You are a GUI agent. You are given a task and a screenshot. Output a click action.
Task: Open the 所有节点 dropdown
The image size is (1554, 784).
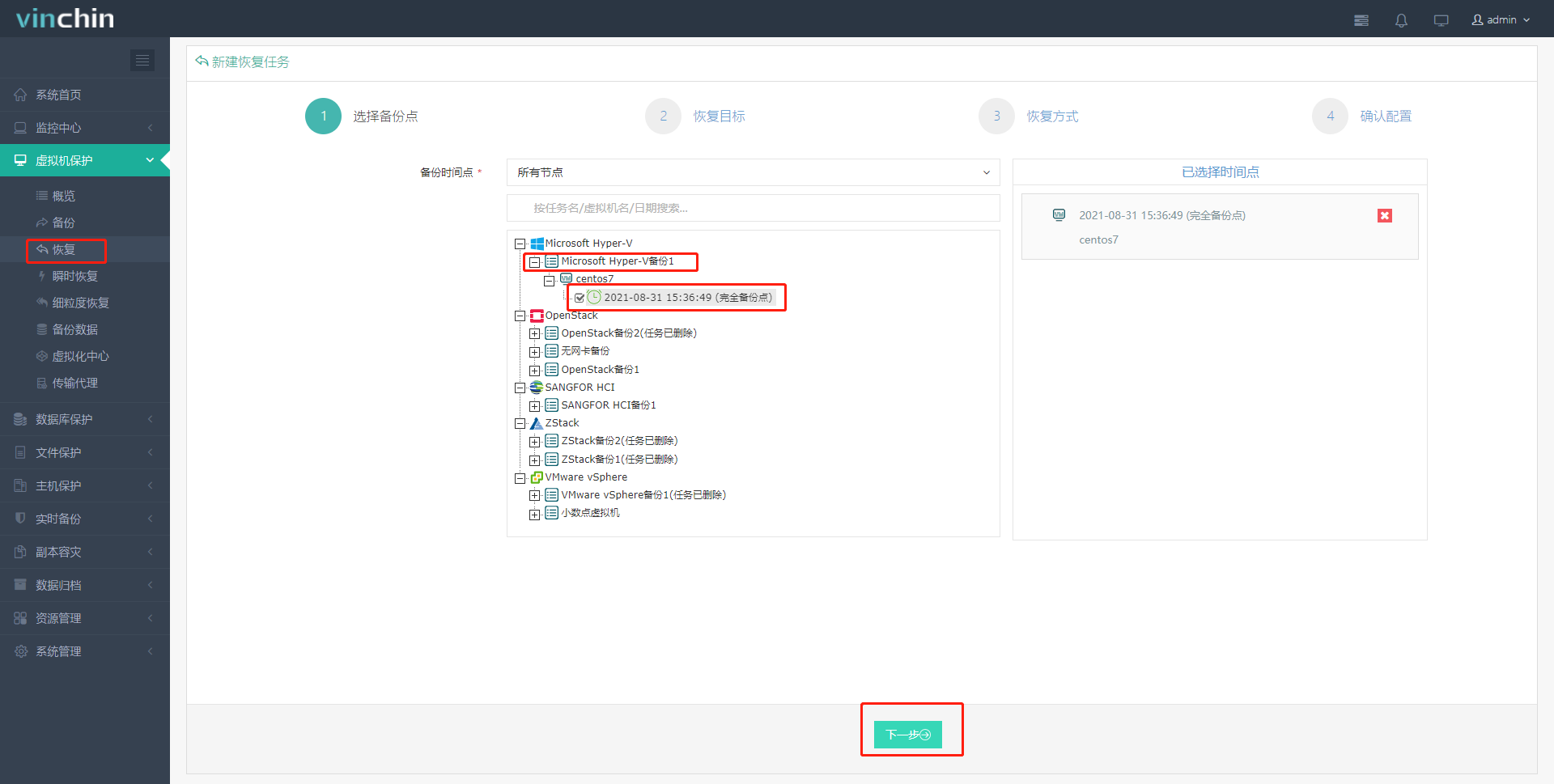754,172
